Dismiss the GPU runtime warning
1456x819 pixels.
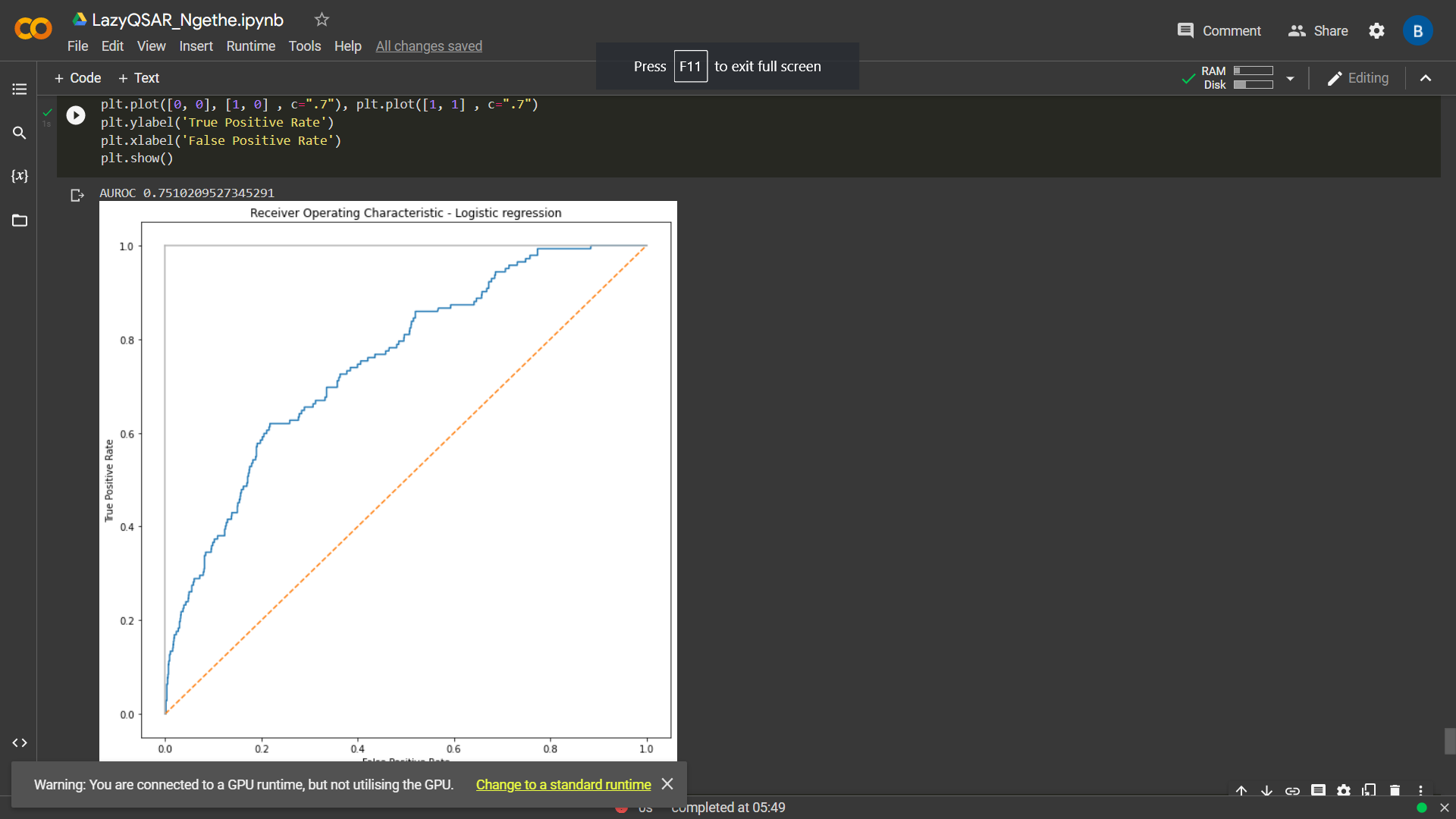click(x=667, y=784)
